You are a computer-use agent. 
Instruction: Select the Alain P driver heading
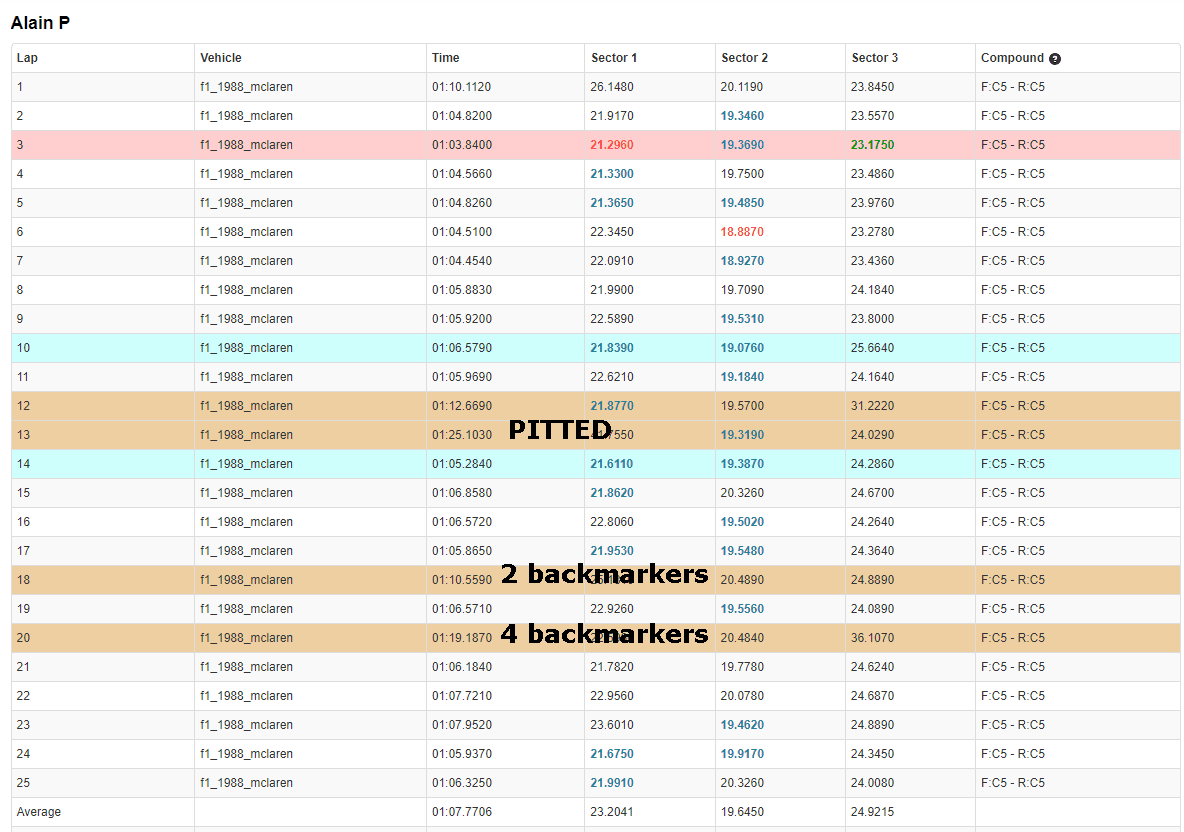point(40,23)
